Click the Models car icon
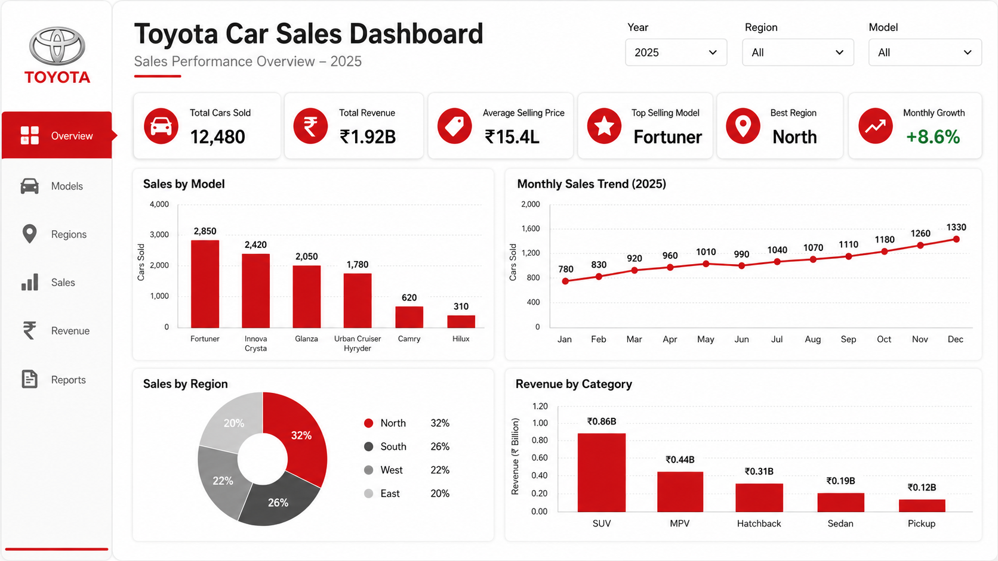 [x=29, y=186]
